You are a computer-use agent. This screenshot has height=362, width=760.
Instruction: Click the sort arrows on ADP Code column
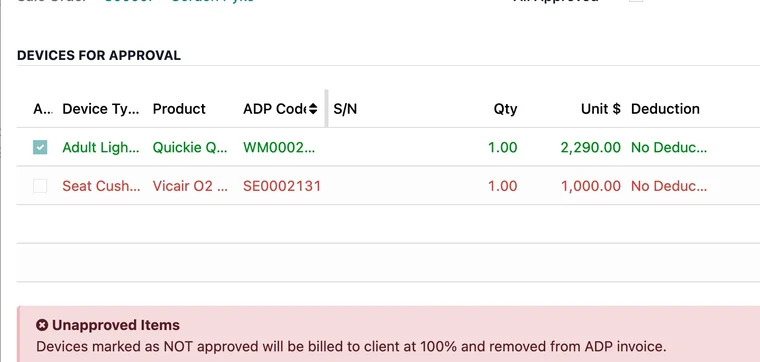(313, 109)
